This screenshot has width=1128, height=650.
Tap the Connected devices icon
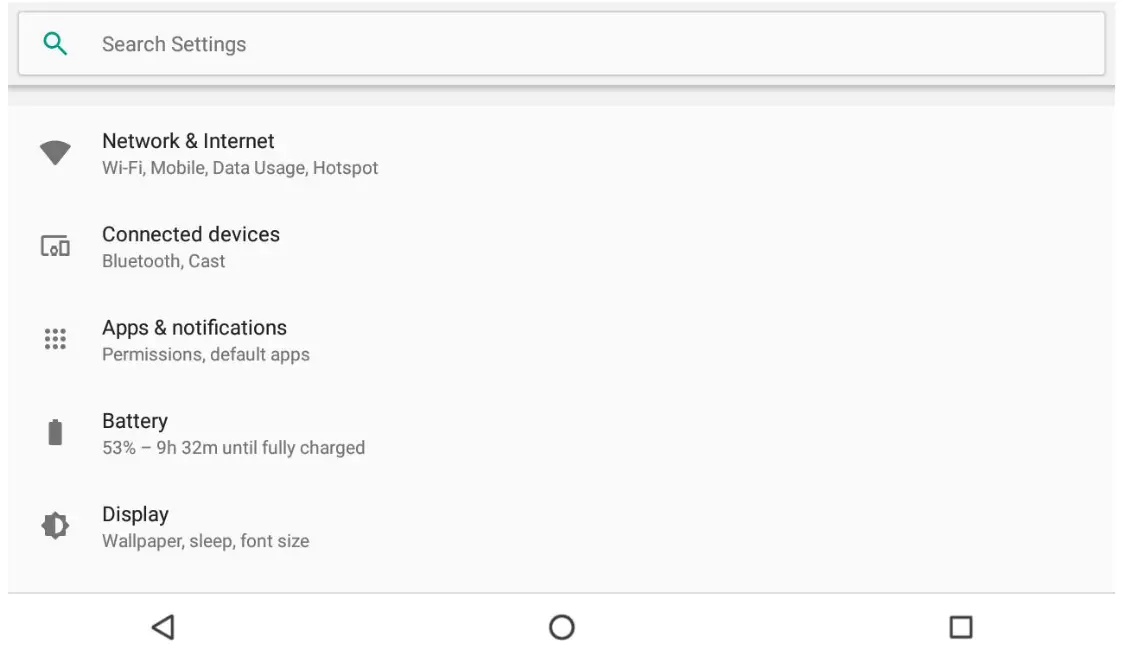55,246
